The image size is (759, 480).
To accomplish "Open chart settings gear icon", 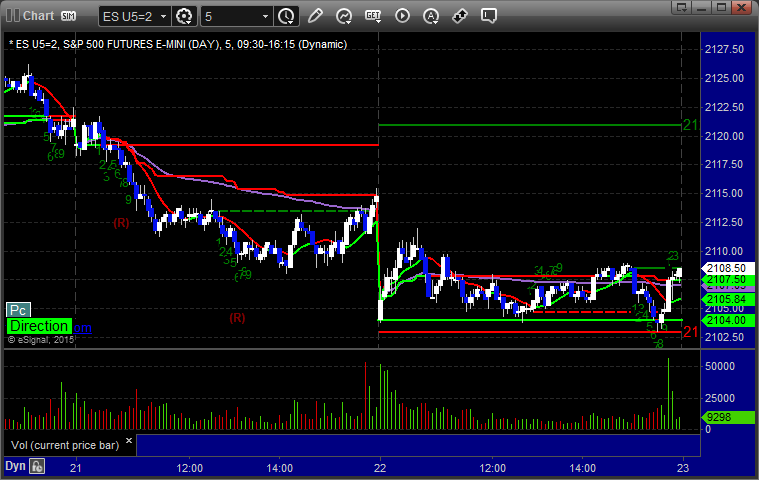I will [184, 16].
